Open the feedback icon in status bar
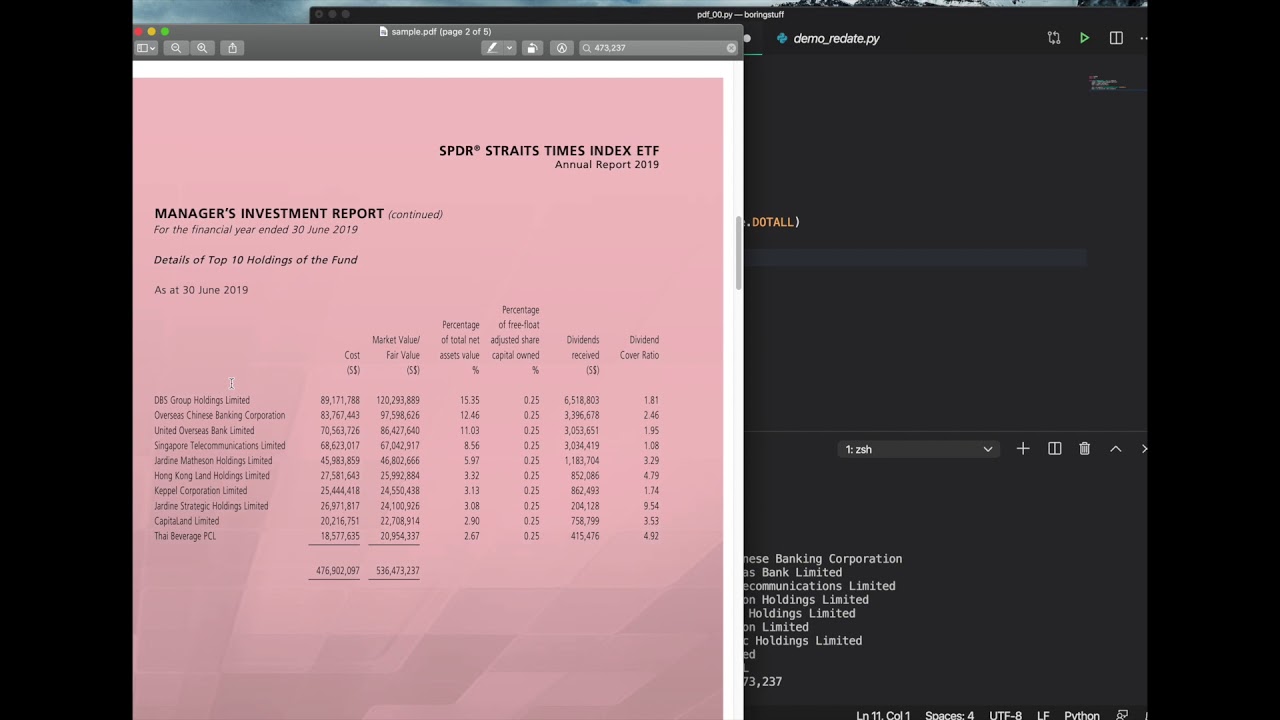This screenshot has height=720, width=1280. click(1122, 715)
